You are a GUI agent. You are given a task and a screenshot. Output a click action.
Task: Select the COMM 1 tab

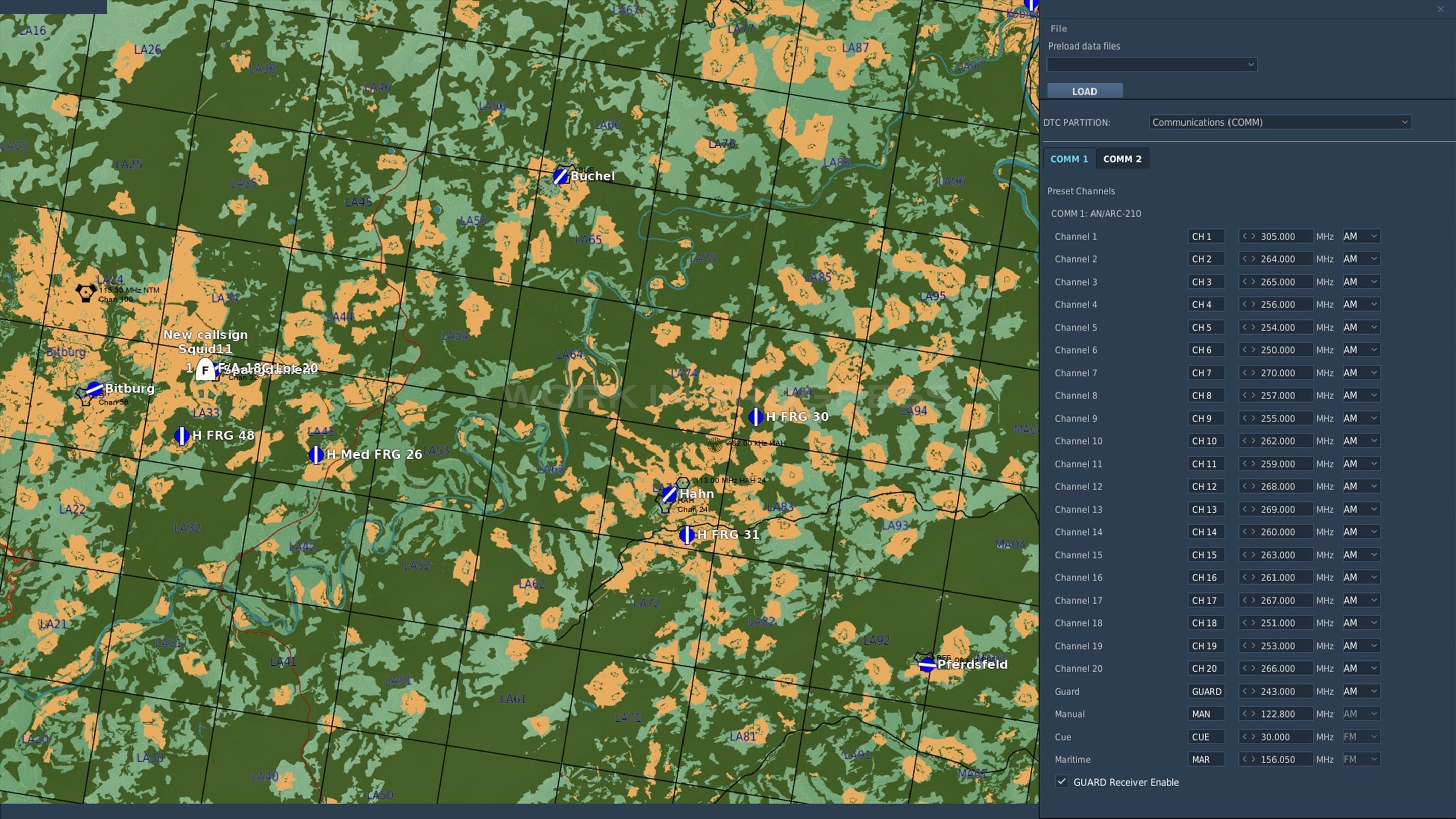(1069, 159)
